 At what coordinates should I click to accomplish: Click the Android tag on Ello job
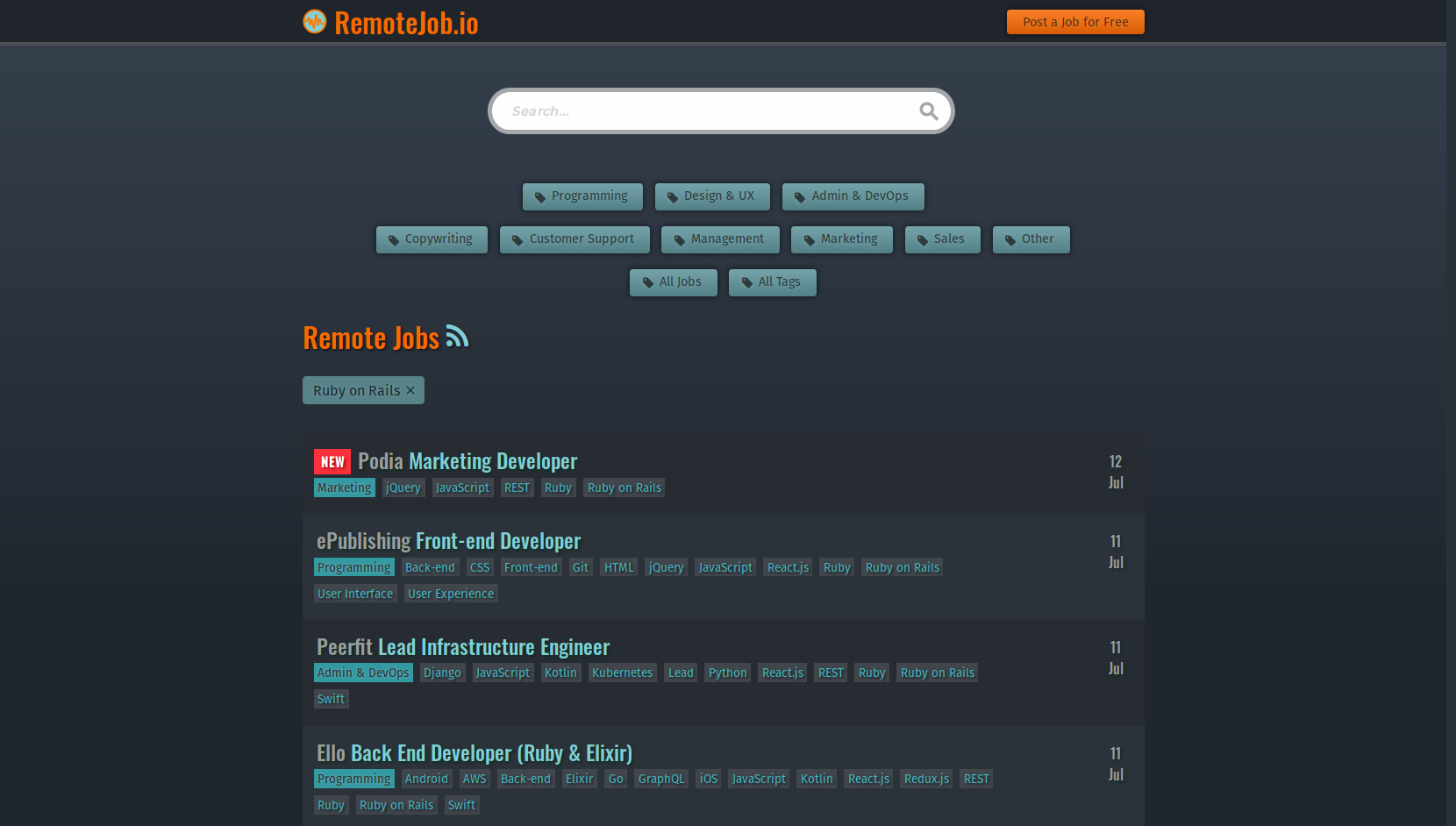click(x=426, y=779)
